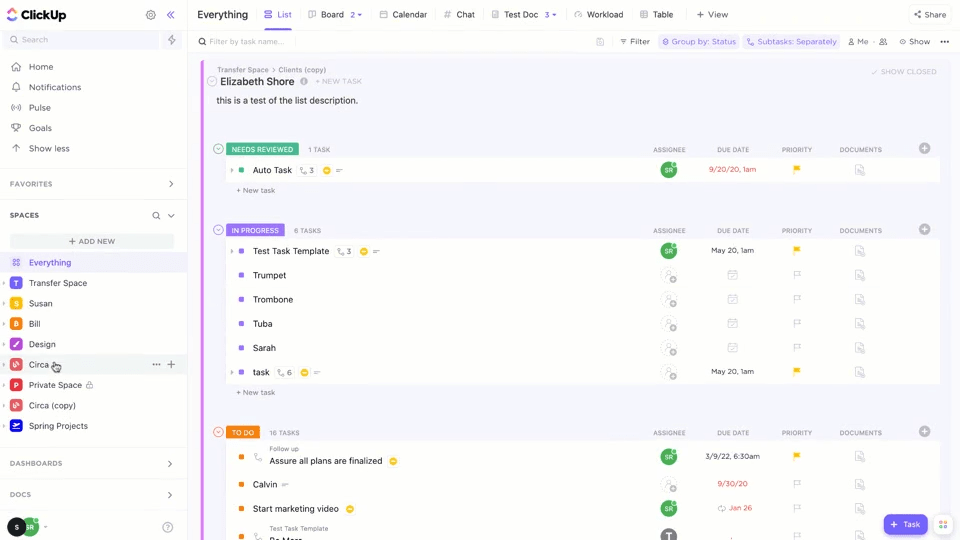Add column in Needs Reviewed group
Screen dimensions: 960x540
[x=924, y=149]
